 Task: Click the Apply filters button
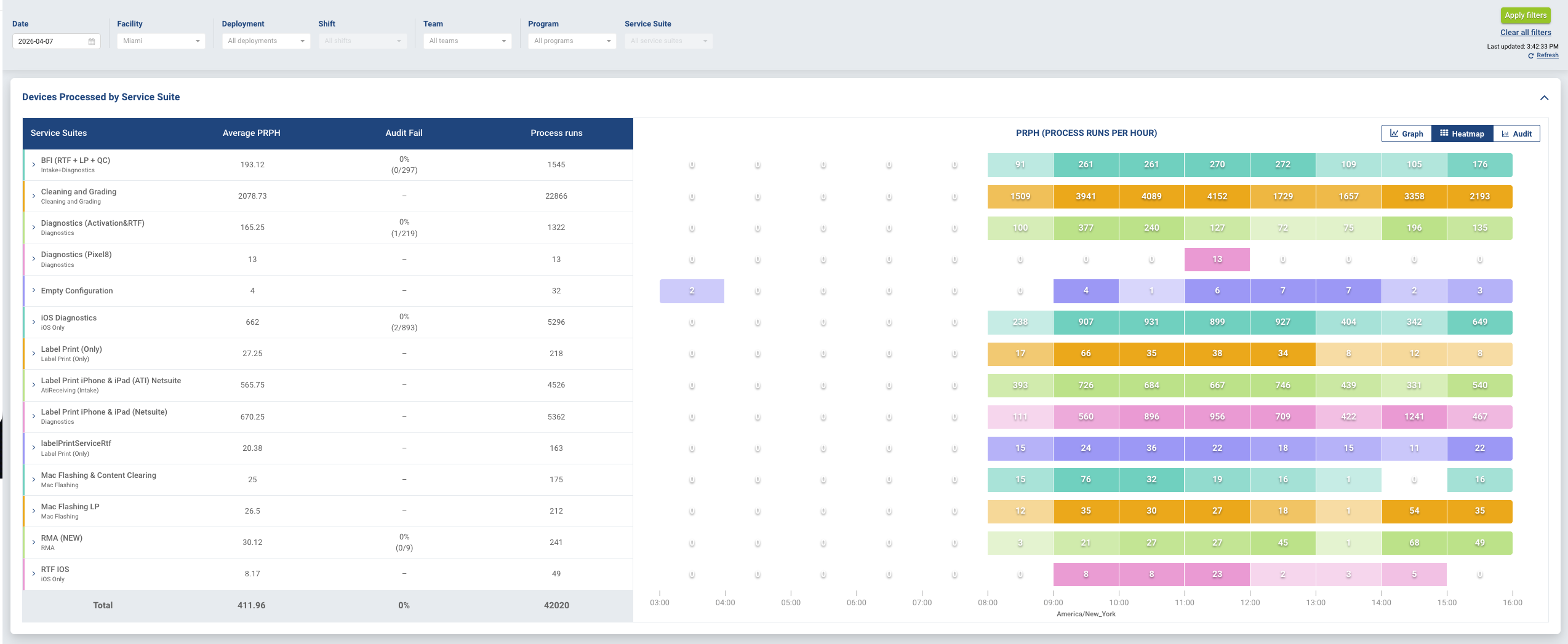click(1525, 15)
